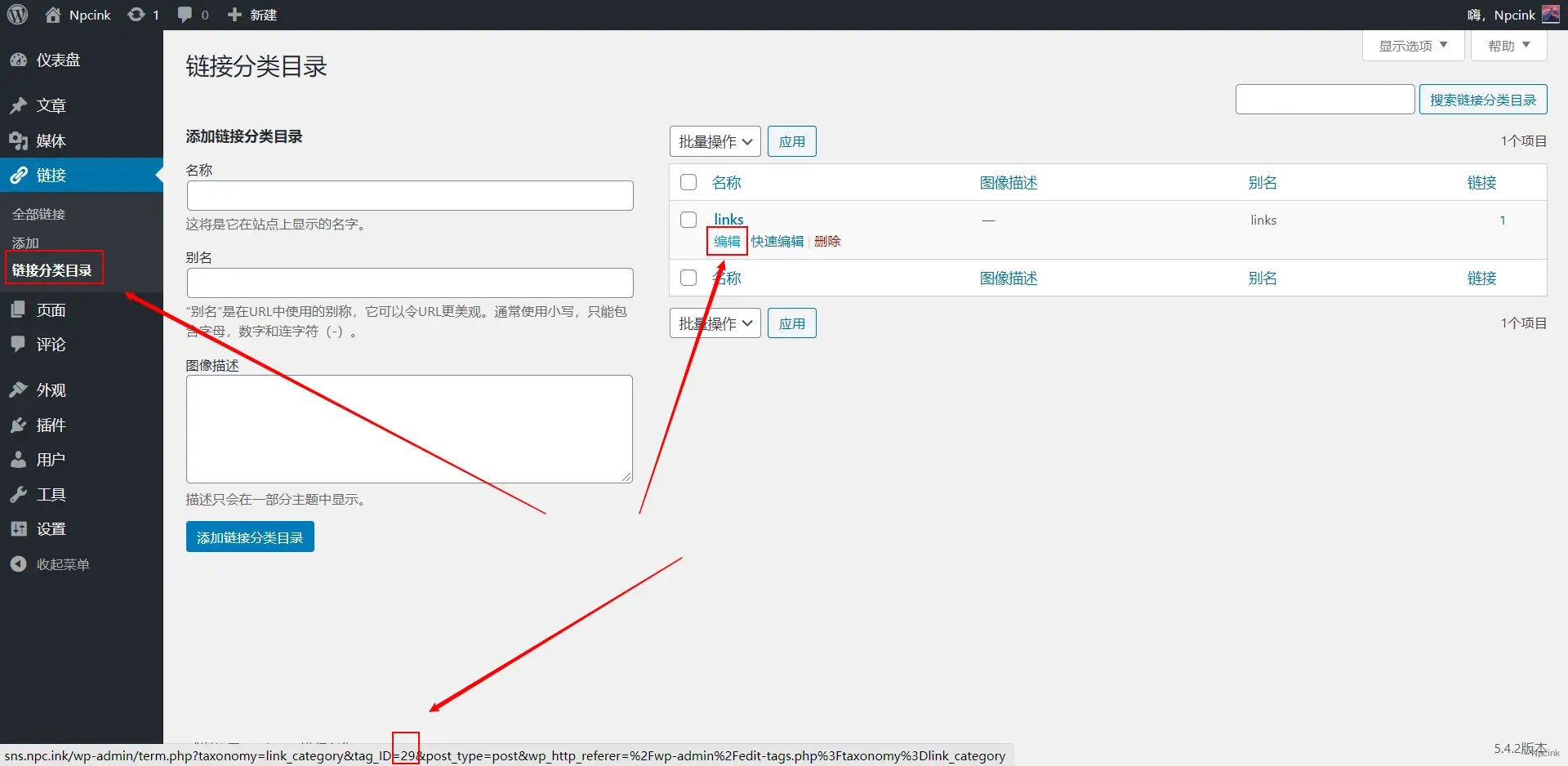
Task: Collapse the sidebar with 收起菜单
Action: (62, 564)
